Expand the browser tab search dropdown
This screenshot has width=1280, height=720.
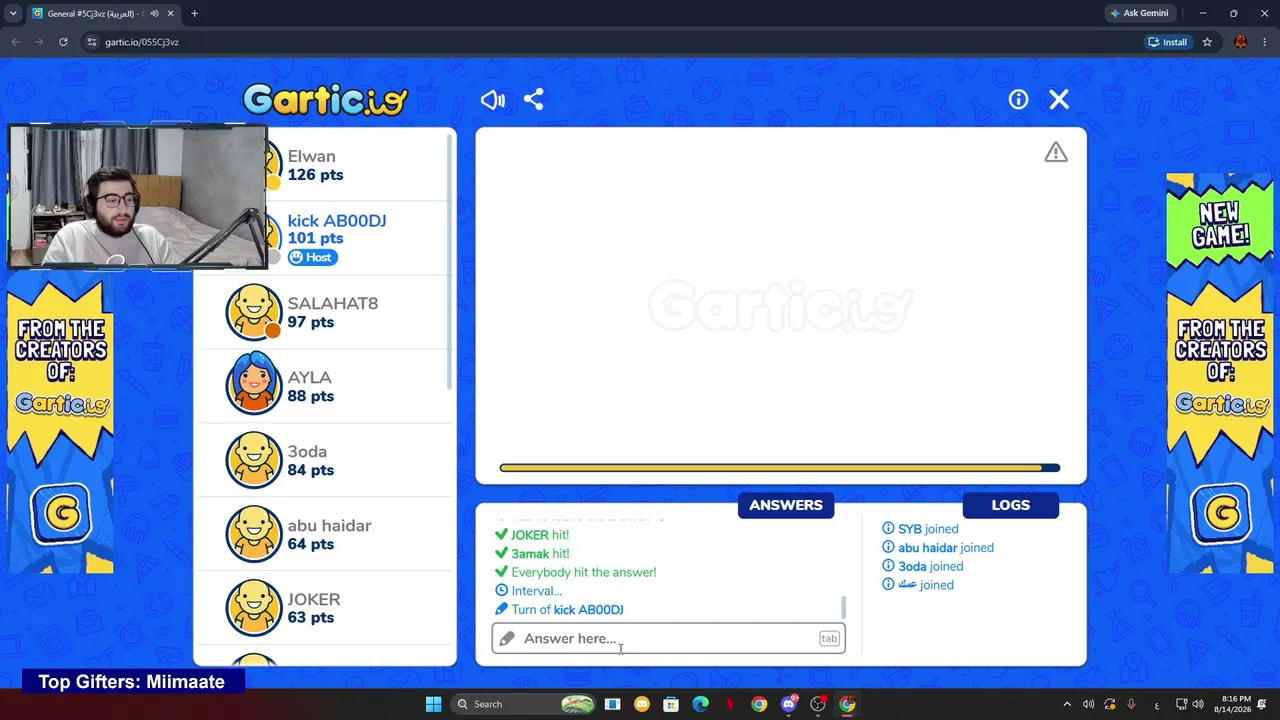(13, 14)
